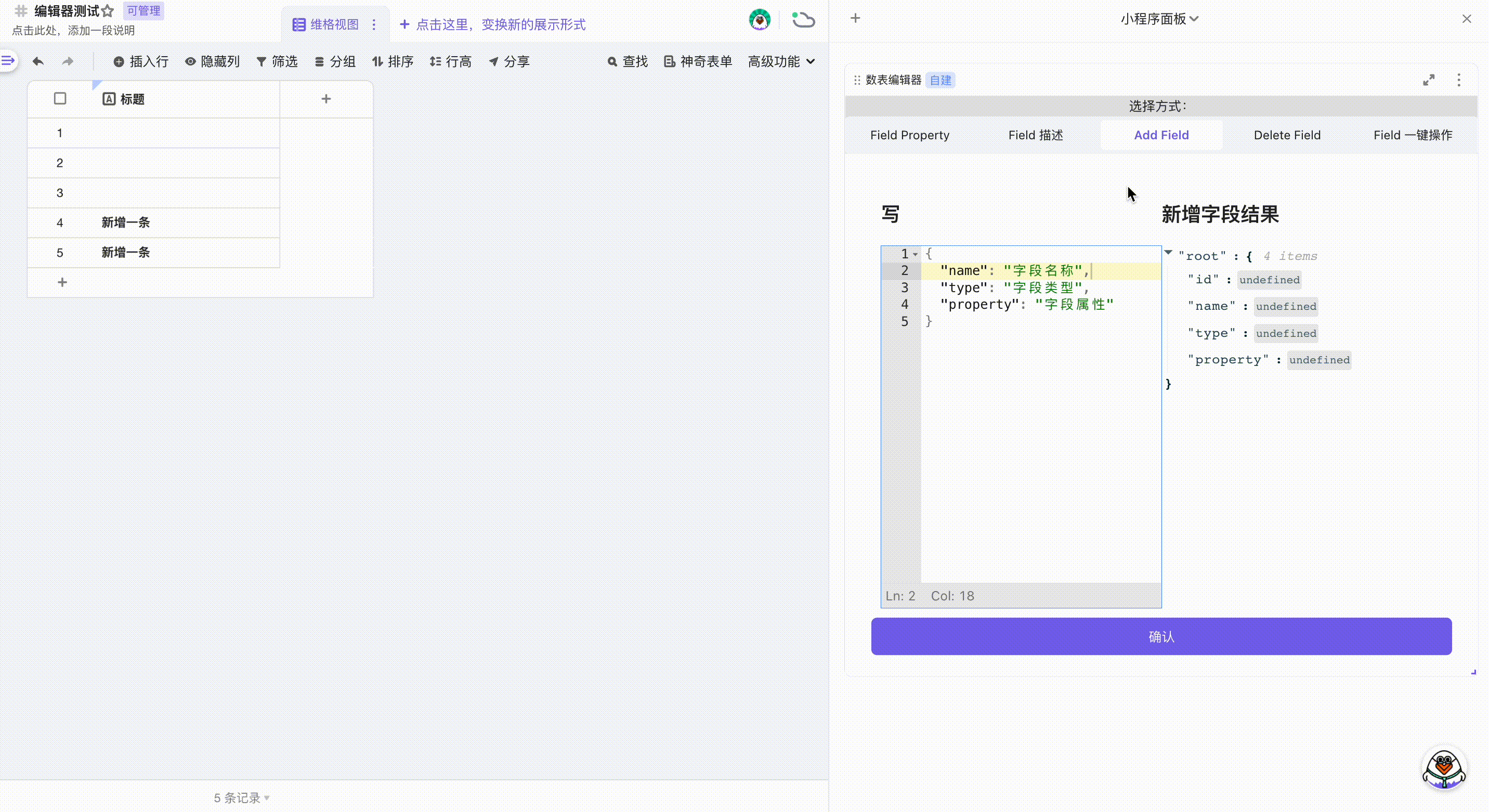Open the 5 条记录 record count dropdown
The width and height of the screenshot is (1489, 812).
(x=242, y=797)
